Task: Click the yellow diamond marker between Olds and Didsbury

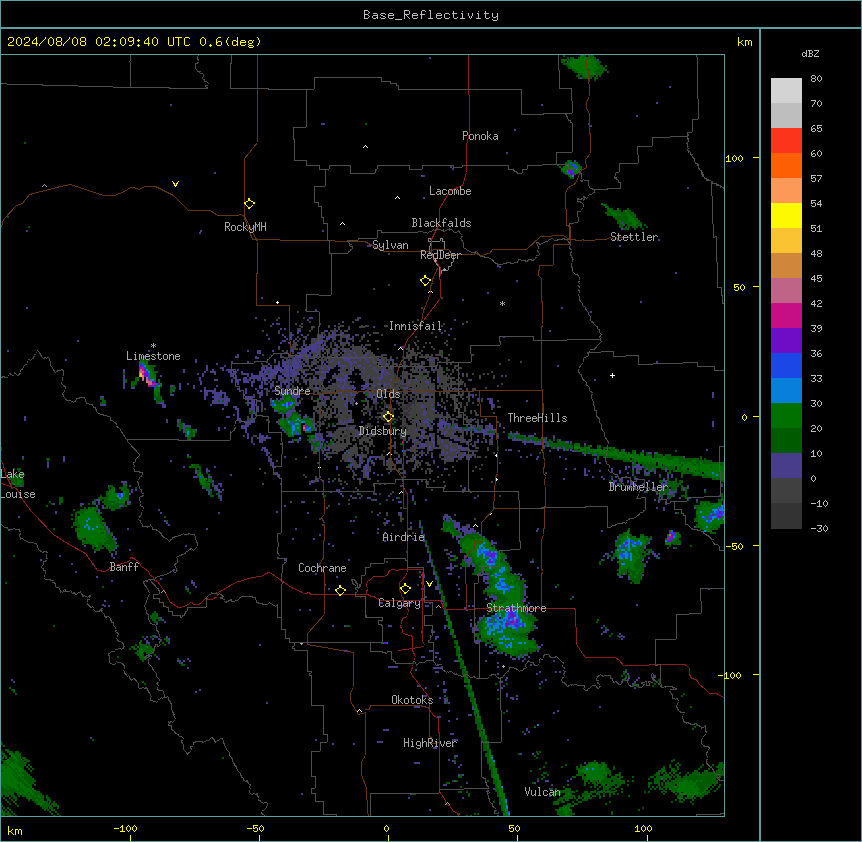Action: pos(388,417)
